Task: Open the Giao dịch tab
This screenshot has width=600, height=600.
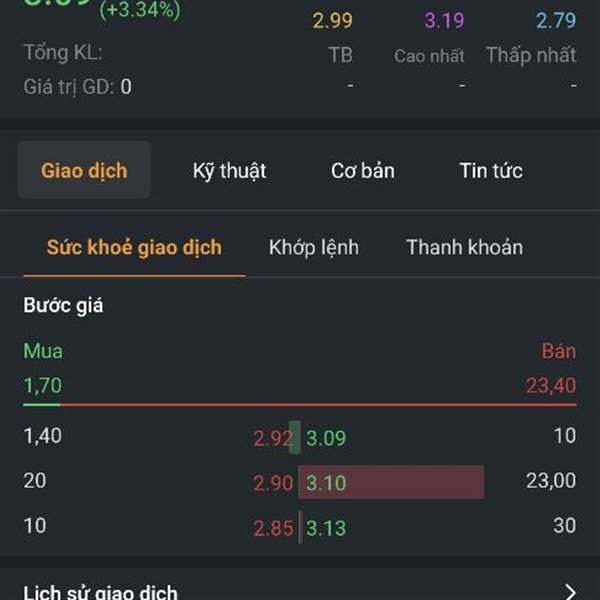Action: (84, 170)
